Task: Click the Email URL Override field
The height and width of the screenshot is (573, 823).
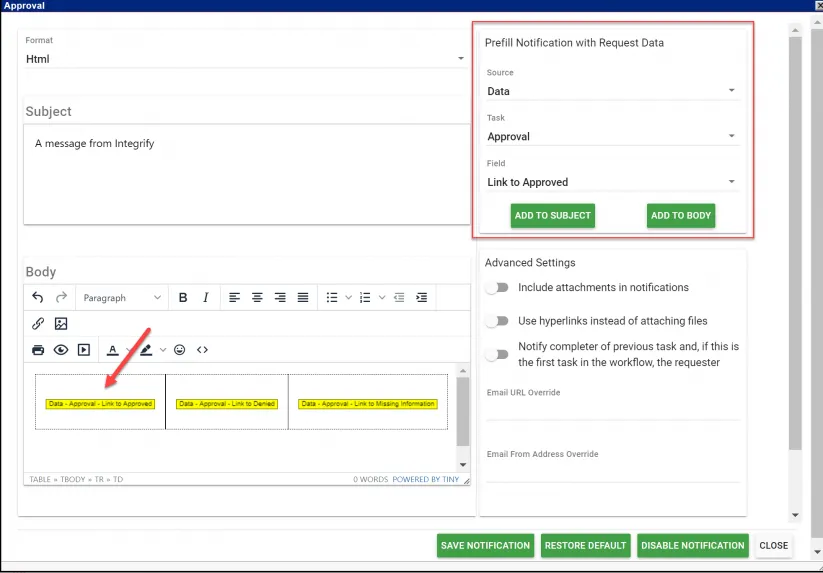Action: [612, 410]
